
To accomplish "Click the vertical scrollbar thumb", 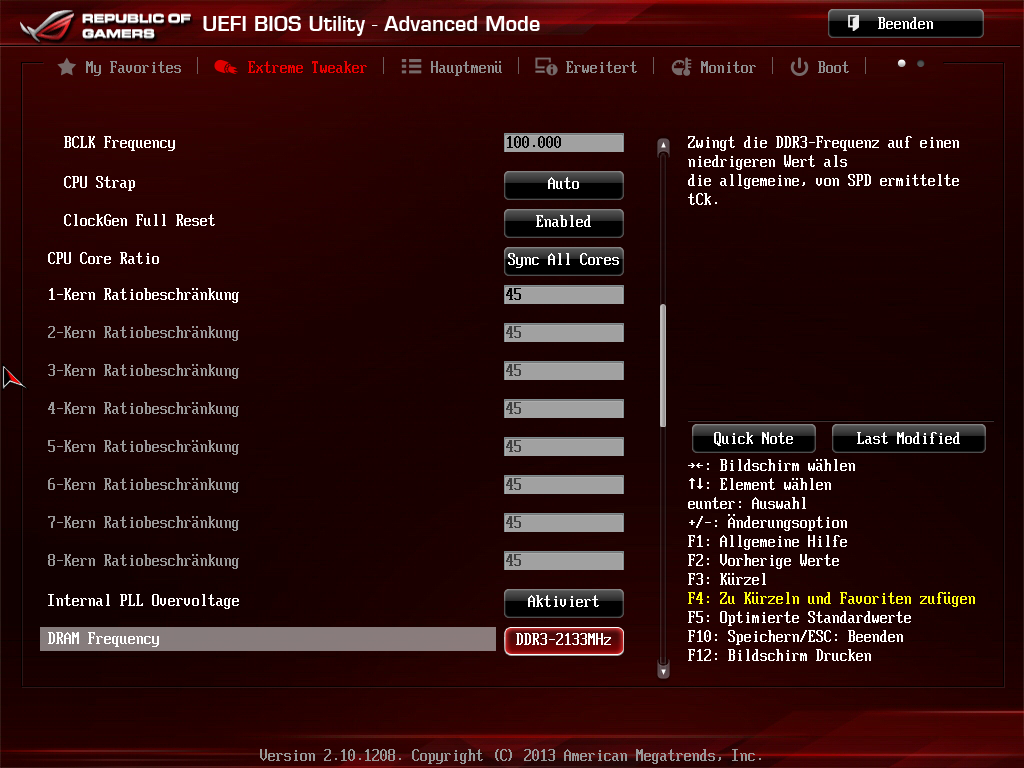I will (662, 365).
